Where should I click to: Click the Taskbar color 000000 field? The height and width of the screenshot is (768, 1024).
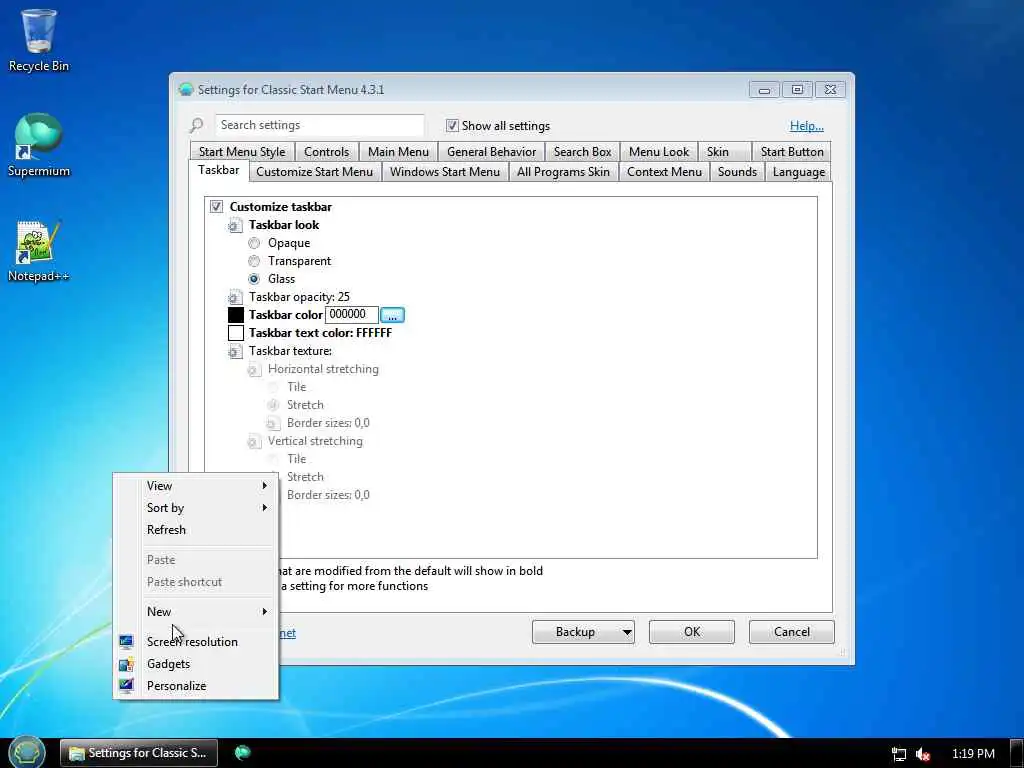351,315
